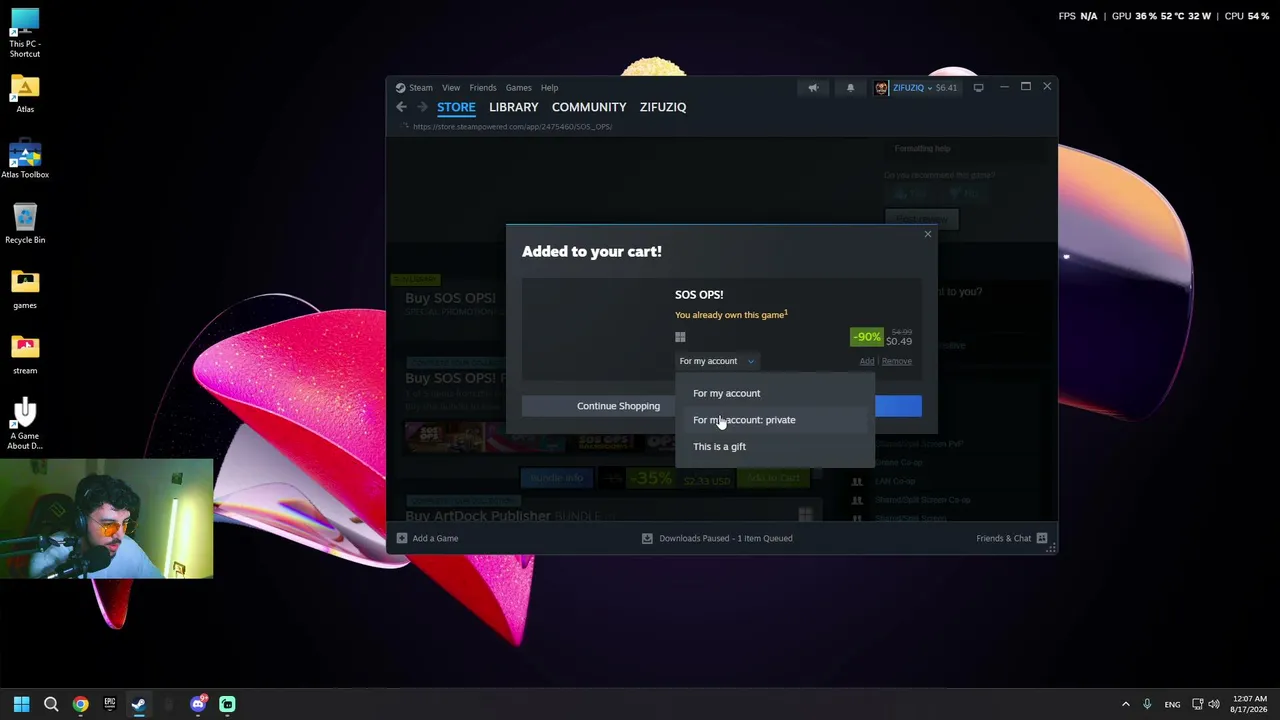Click the Add link in cart item
Screen dimensions: 1280x720
[x=866, y=361]
